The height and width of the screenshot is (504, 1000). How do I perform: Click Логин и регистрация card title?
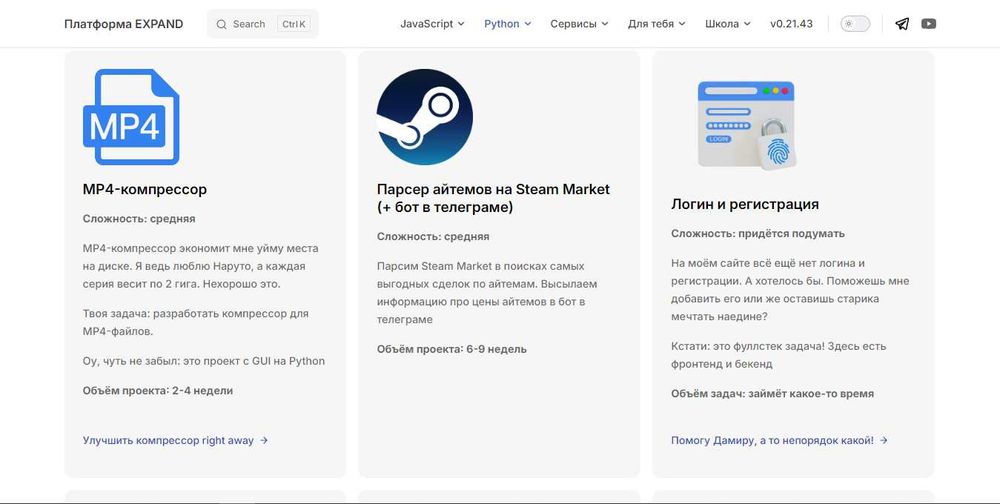(745, 204)
